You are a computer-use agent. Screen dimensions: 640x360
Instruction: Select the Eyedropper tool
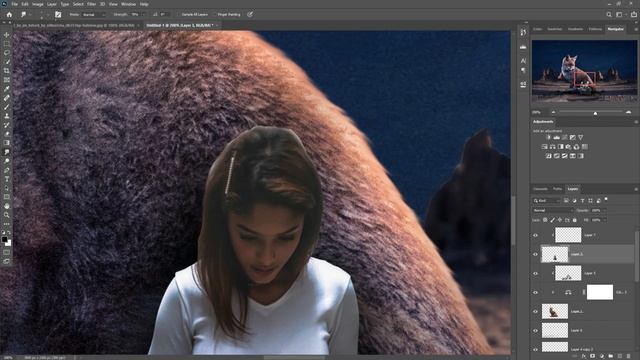pyautogui.click(x=7, y=89)
